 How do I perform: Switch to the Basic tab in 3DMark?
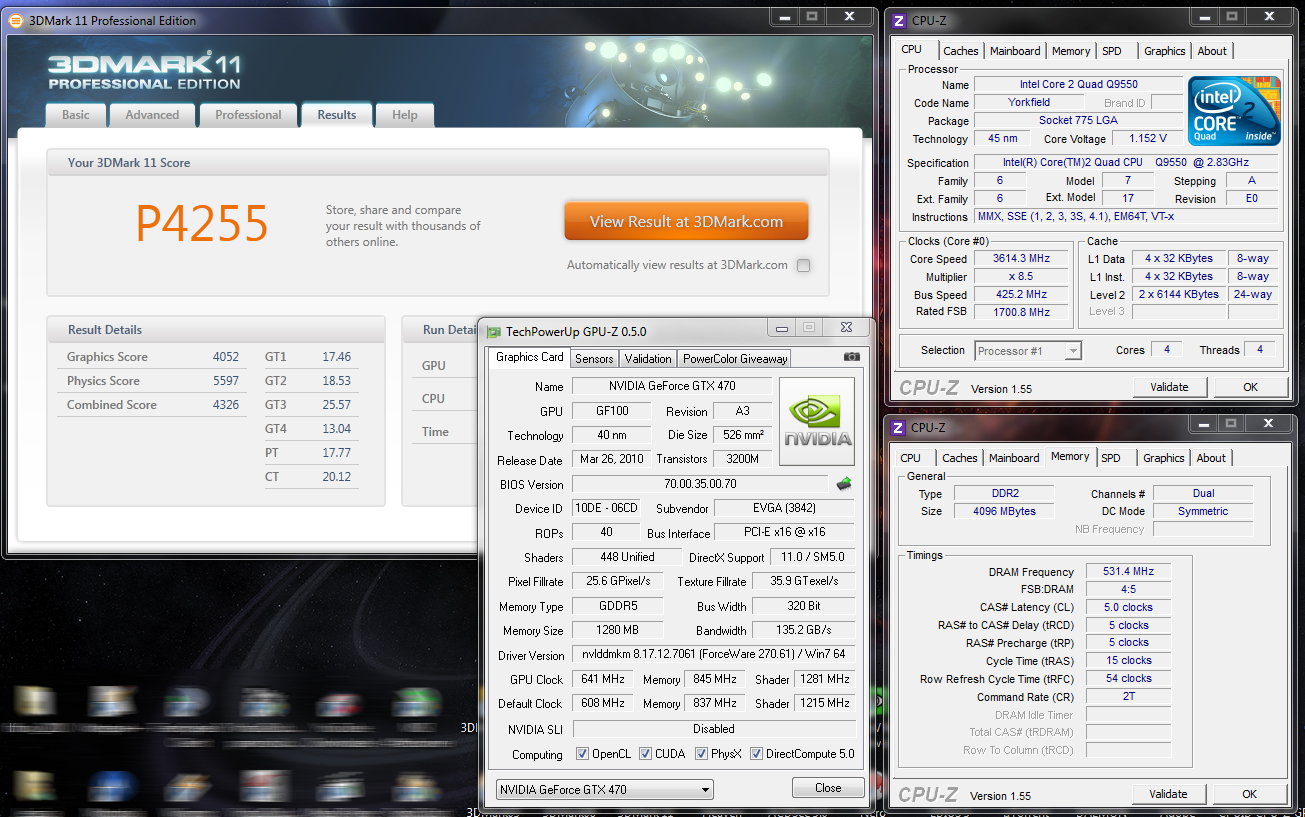click(x=76, y=115)
